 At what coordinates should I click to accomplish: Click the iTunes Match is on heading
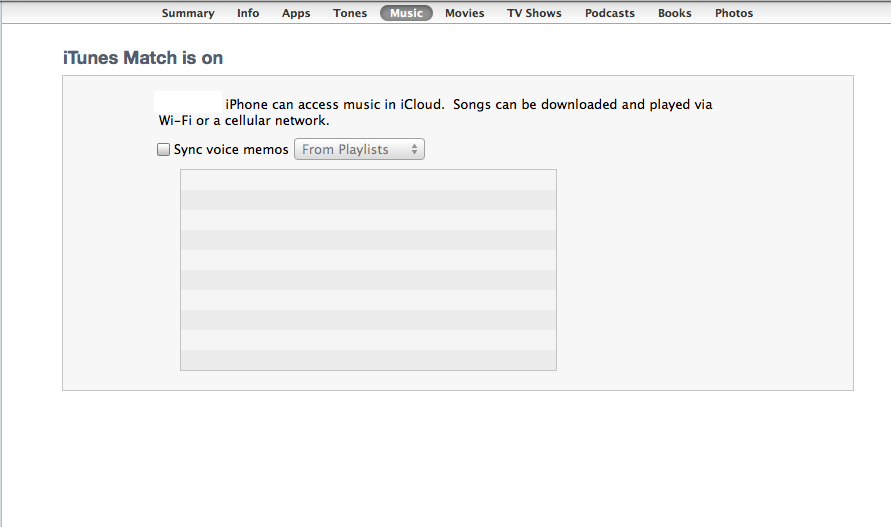click(x=143, y=58)
